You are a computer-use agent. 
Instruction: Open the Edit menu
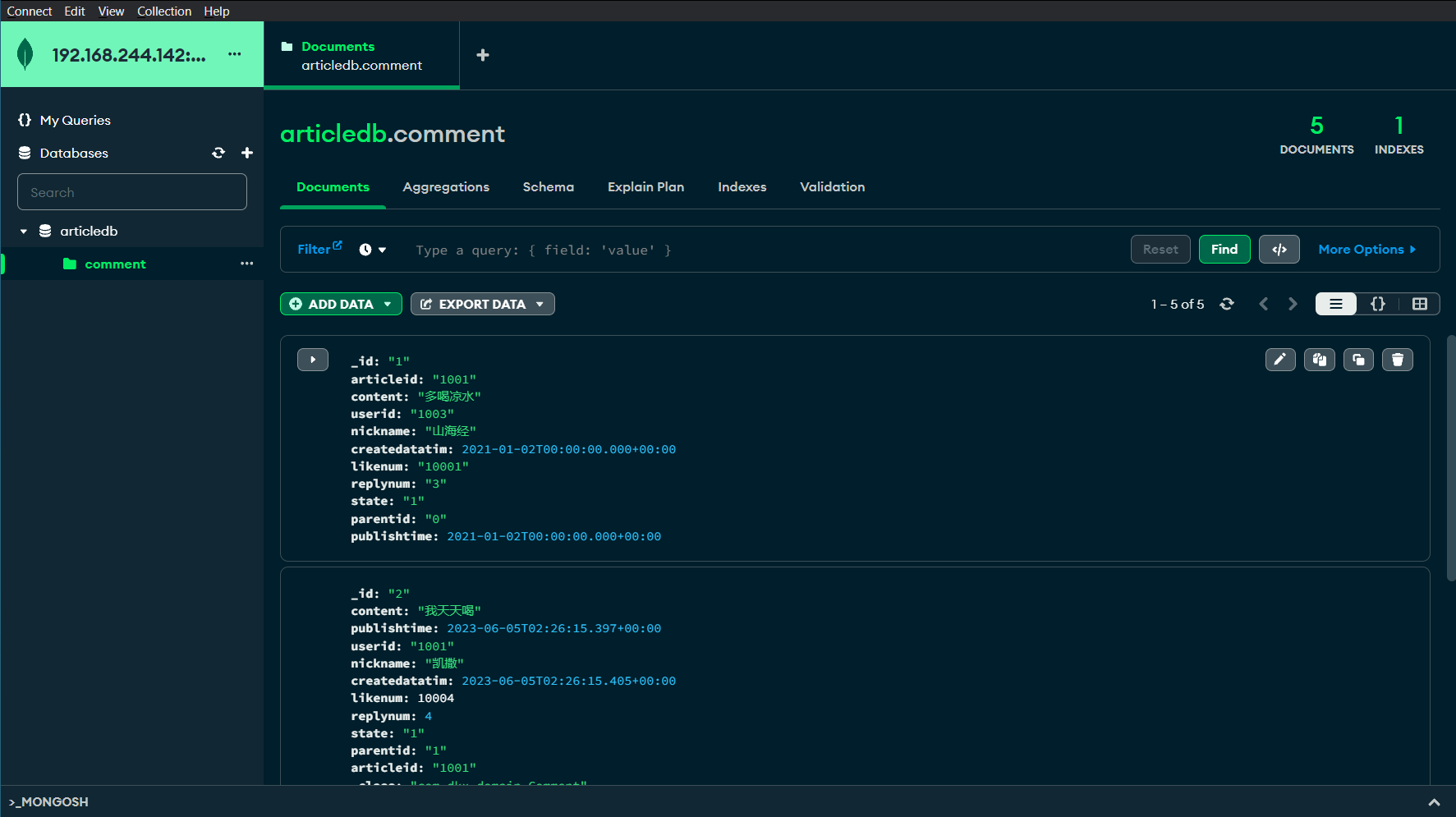75,11
